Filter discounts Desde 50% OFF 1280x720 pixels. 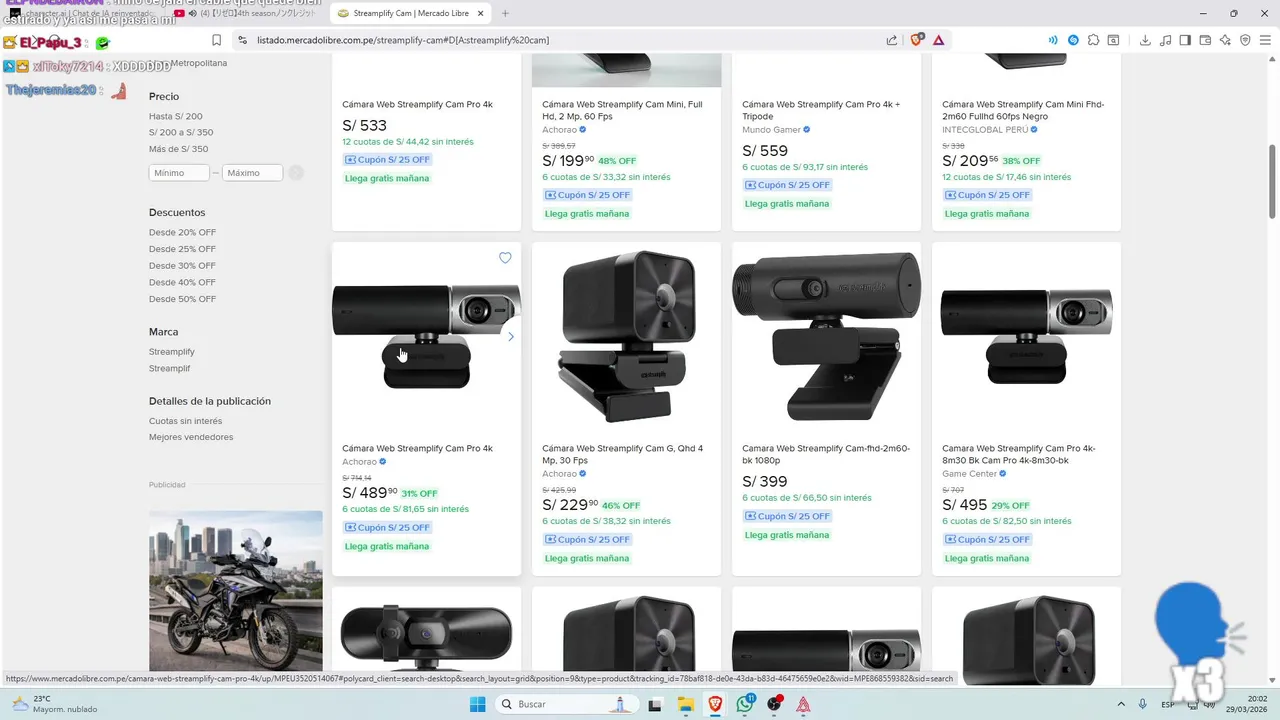[182, 299]
